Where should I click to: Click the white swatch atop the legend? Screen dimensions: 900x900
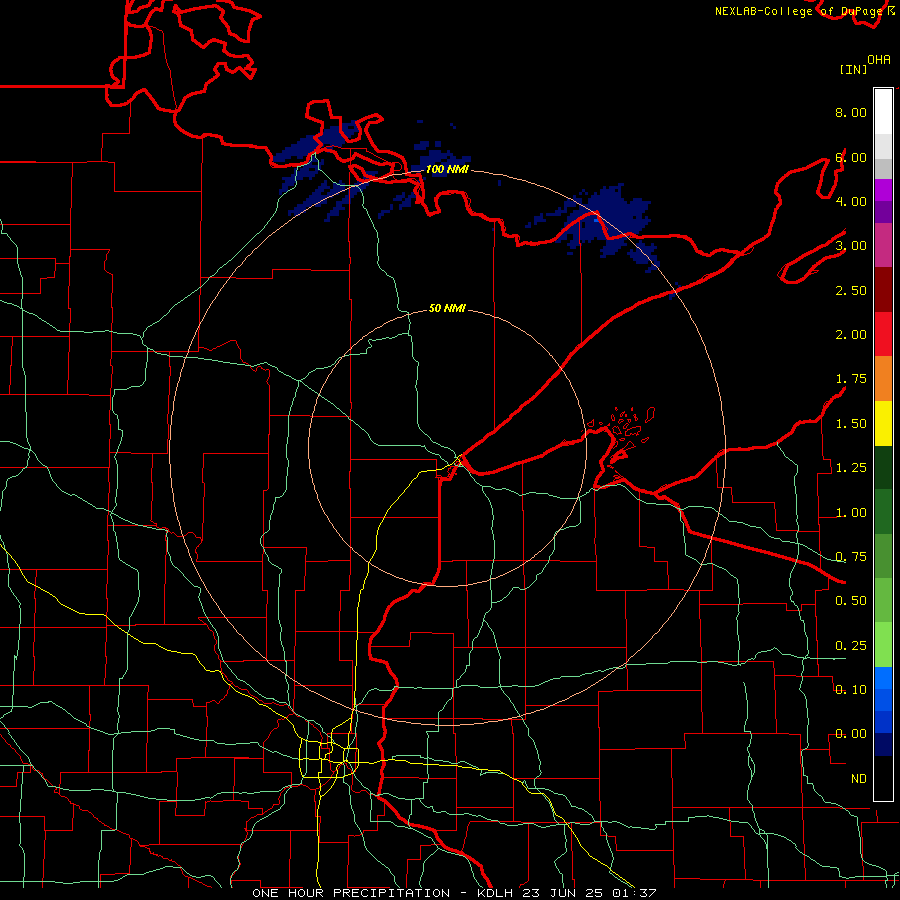pos(883,112)
